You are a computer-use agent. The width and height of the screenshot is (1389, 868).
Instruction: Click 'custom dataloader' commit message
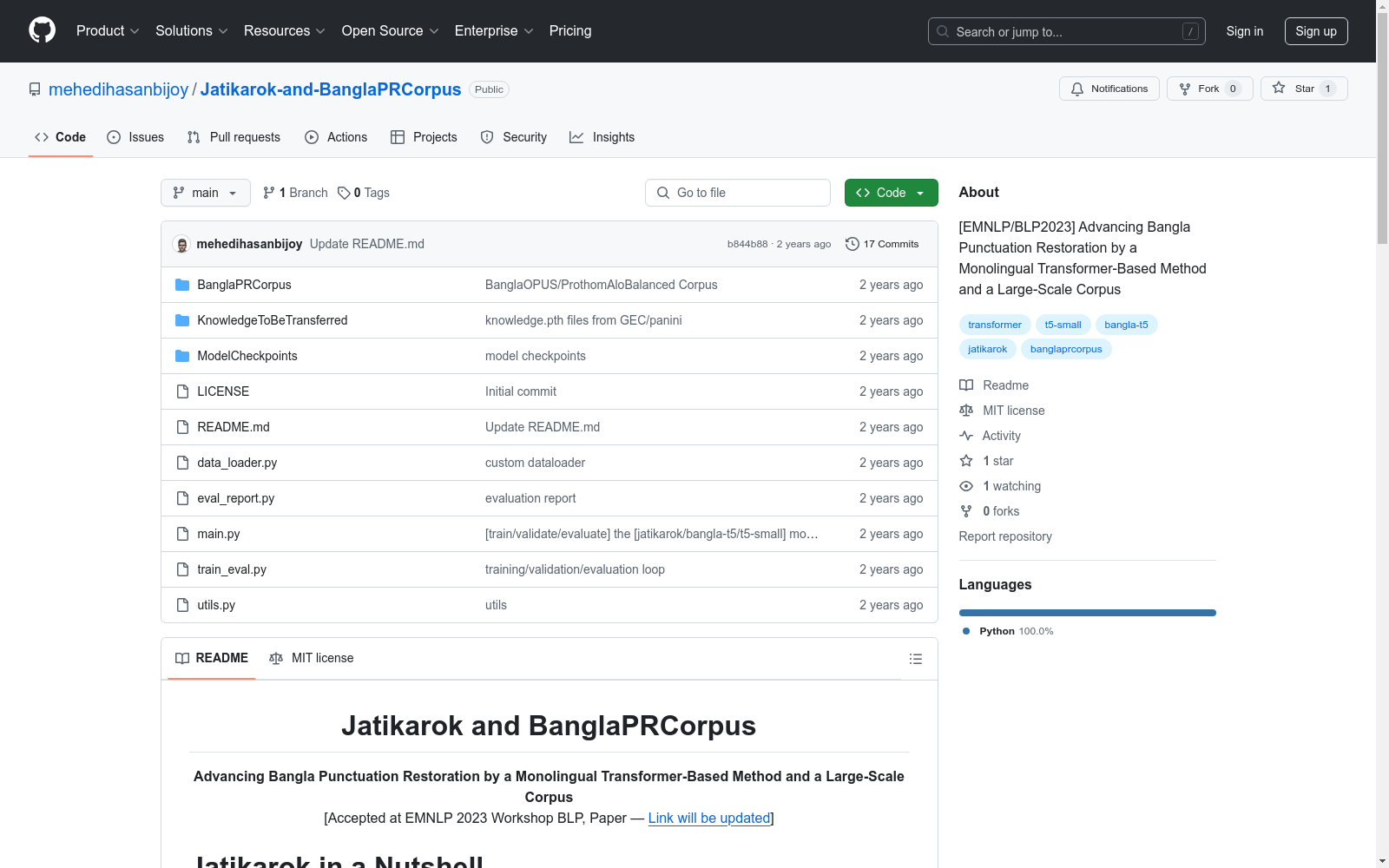tap(535, 463)
